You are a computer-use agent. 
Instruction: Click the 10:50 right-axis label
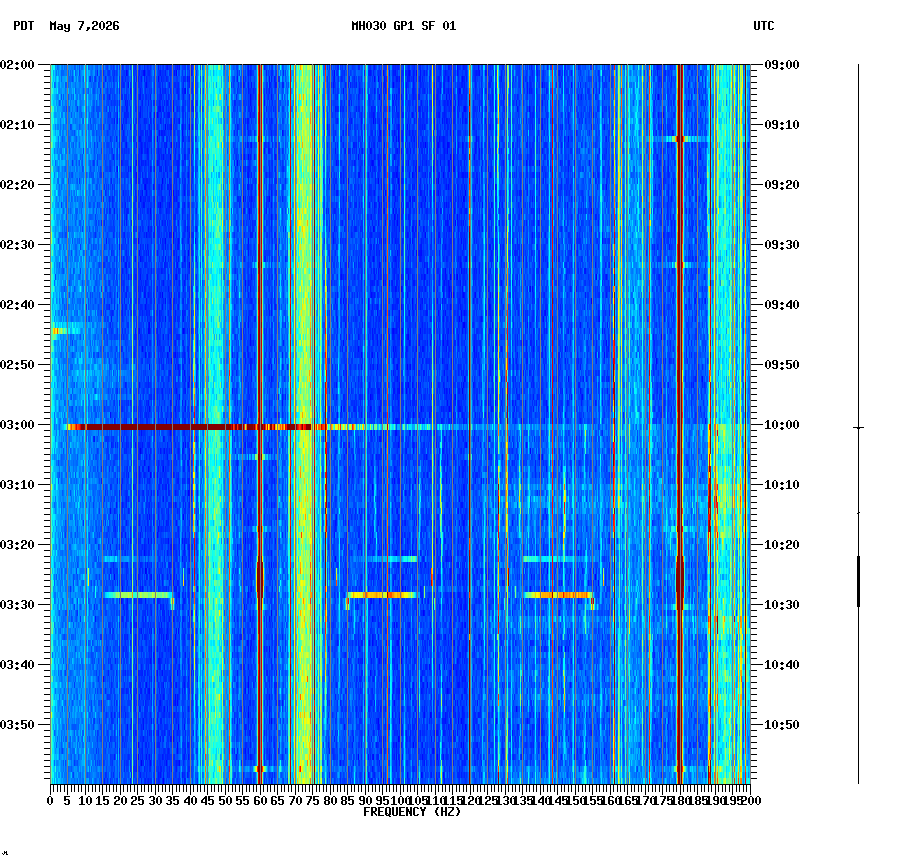coord(782,725)
